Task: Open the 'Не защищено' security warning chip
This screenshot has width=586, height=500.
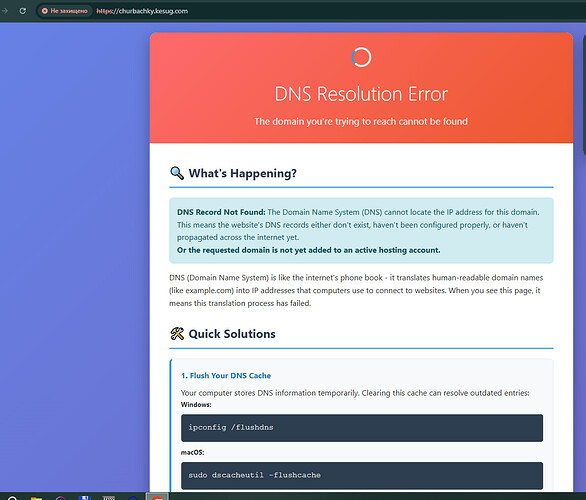Action: coord(65,11)
